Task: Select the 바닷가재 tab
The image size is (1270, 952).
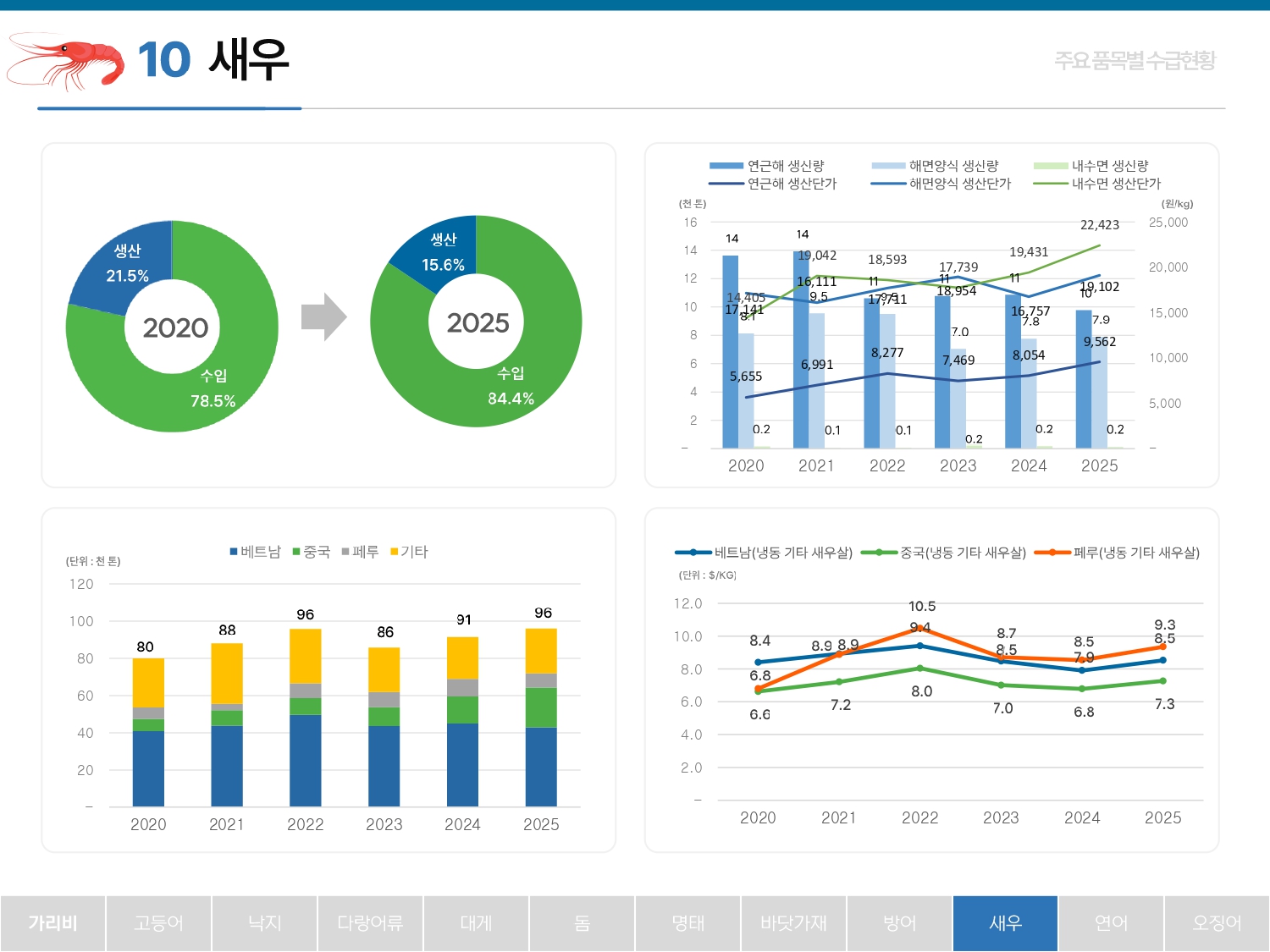Action: (x=793, y=923)
